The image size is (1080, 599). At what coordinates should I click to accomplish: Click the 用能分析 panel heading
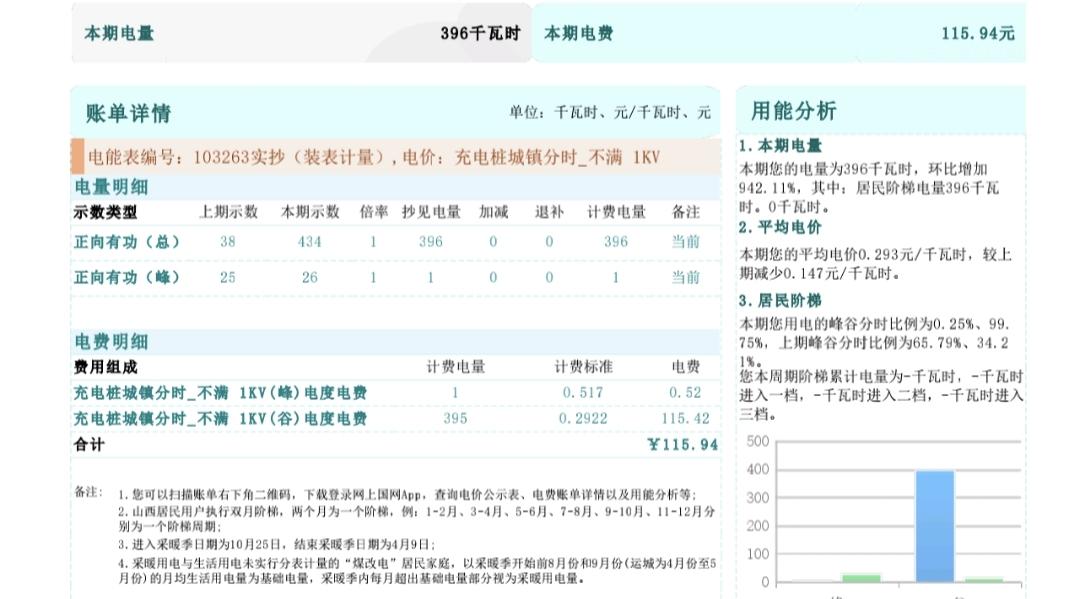tap(793, 111)
